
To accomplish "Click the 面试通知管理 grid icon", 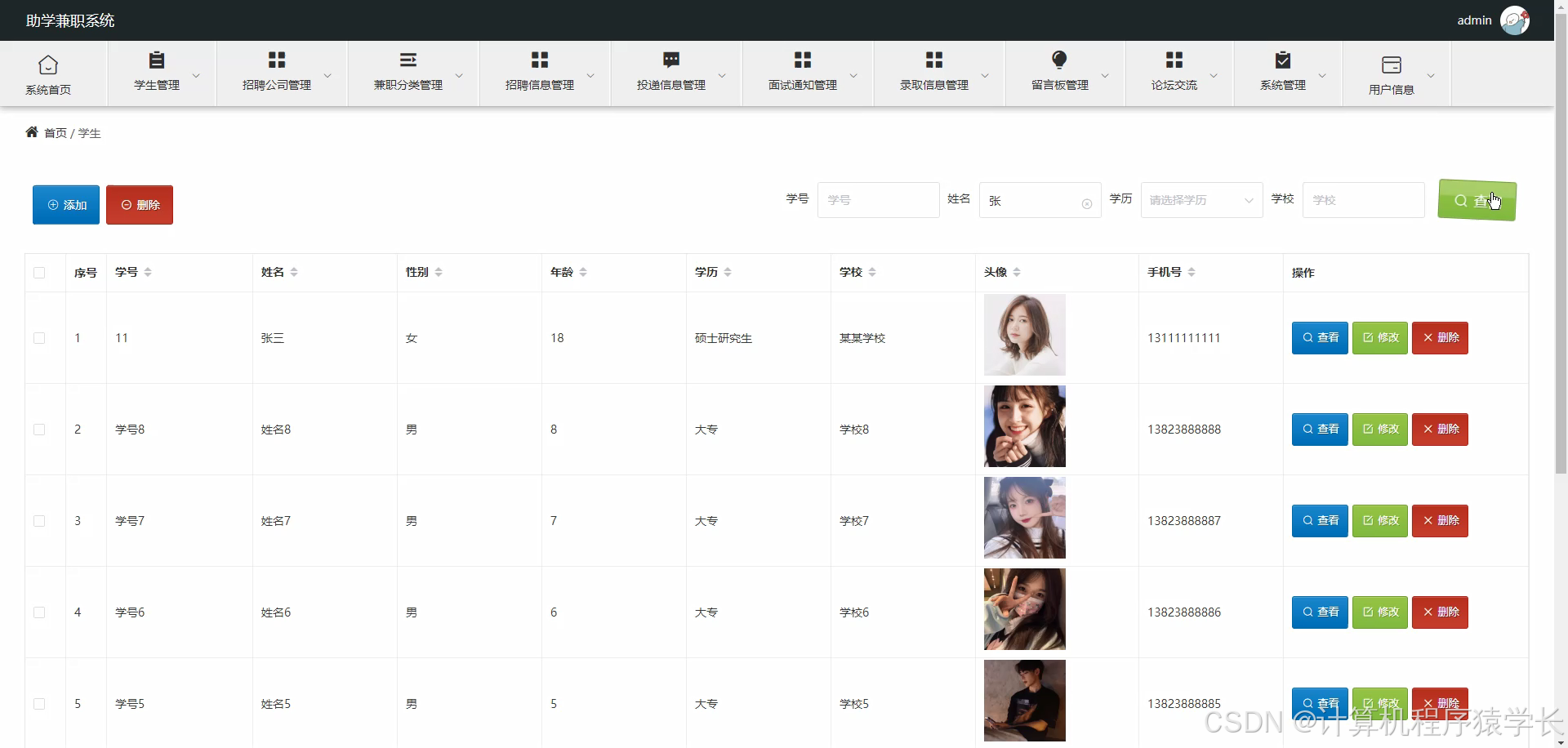I will pos(803,60).
